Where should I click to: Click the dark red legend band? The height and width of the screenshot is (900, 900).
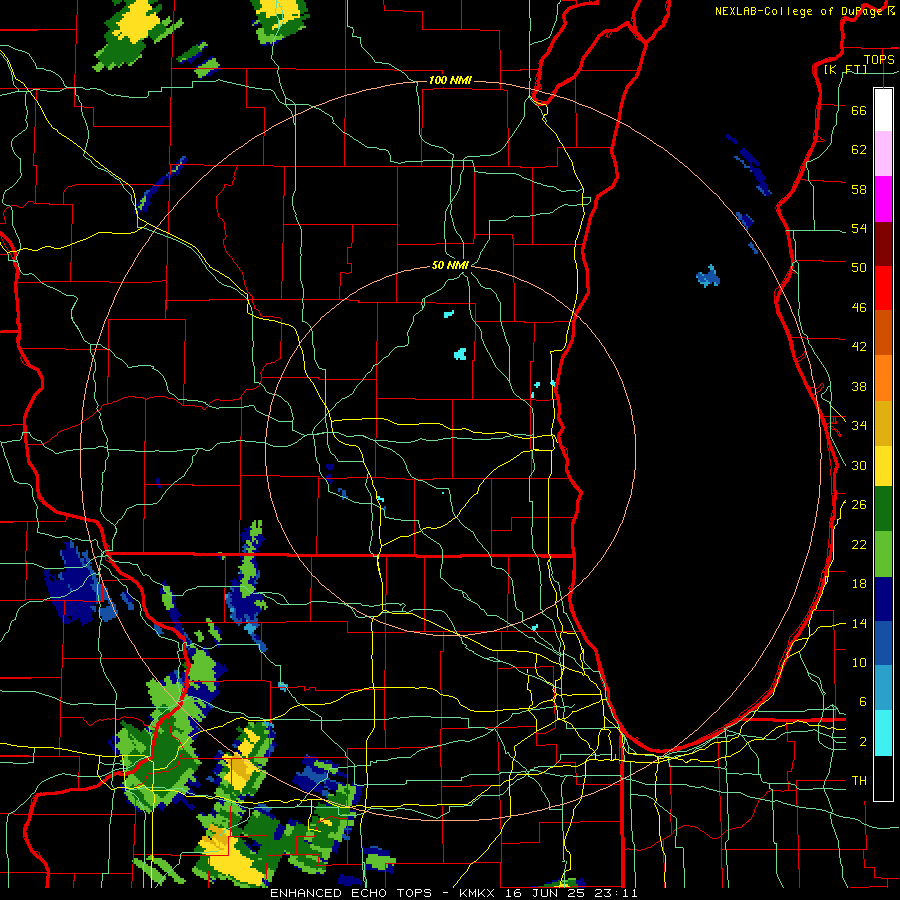(883, 243)
